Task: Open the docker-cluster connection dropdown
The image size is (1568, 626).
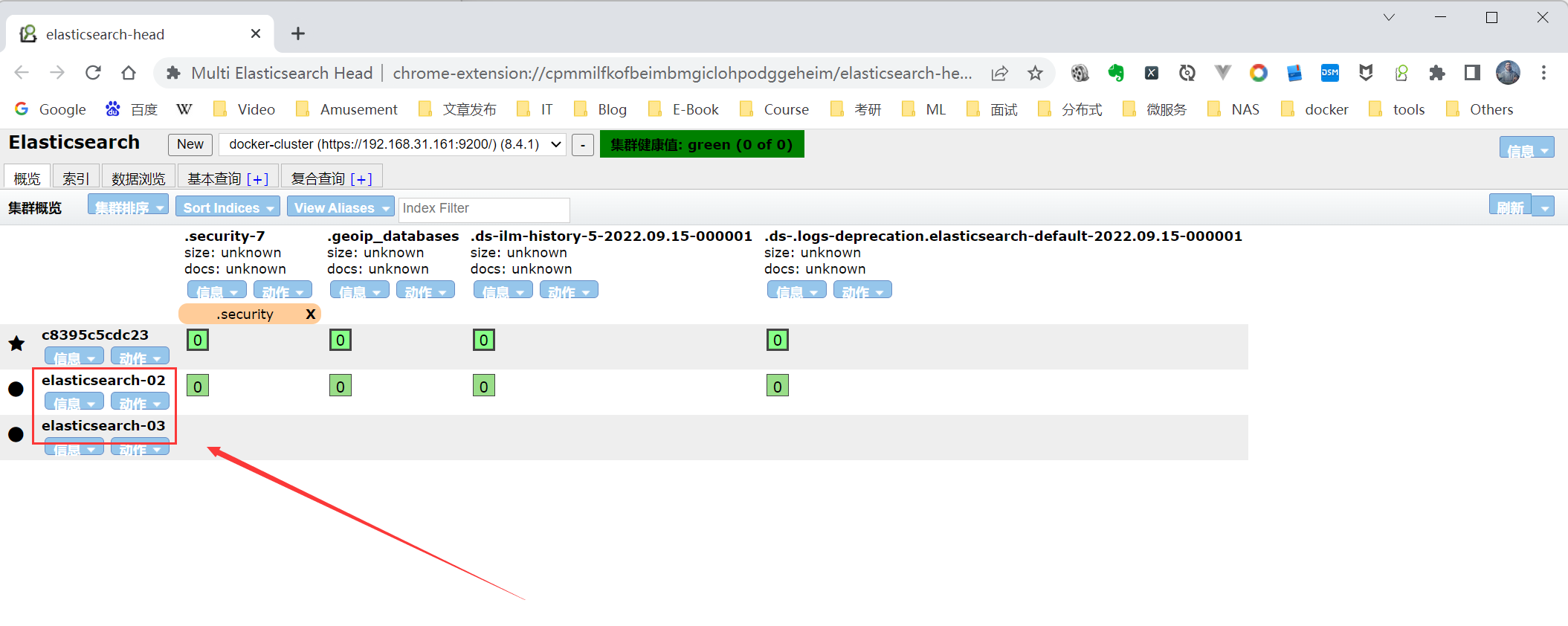Action: (x=393, y=144)
